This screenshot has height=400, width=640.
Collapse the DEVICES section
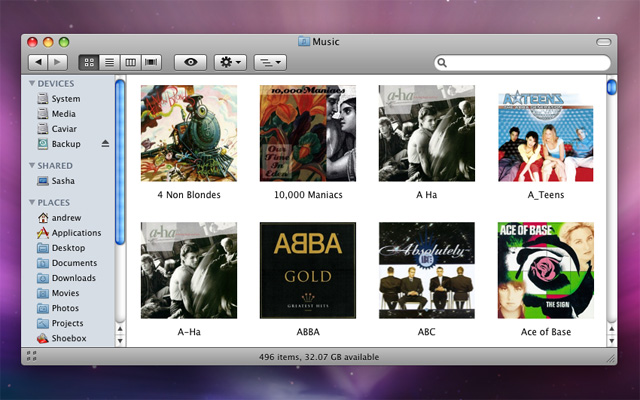click(x=32, y=84)
